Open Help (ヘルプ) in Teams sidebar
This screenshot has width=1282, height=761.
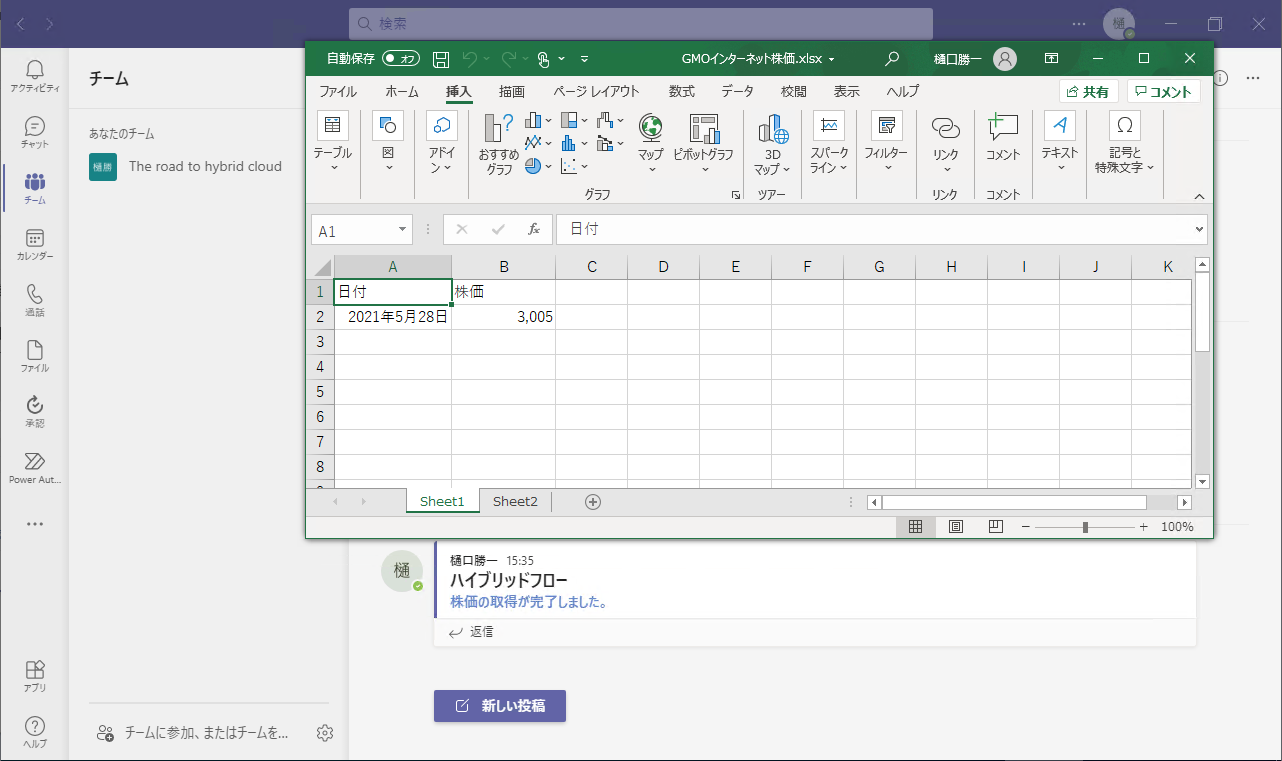[x=35, y=732]
